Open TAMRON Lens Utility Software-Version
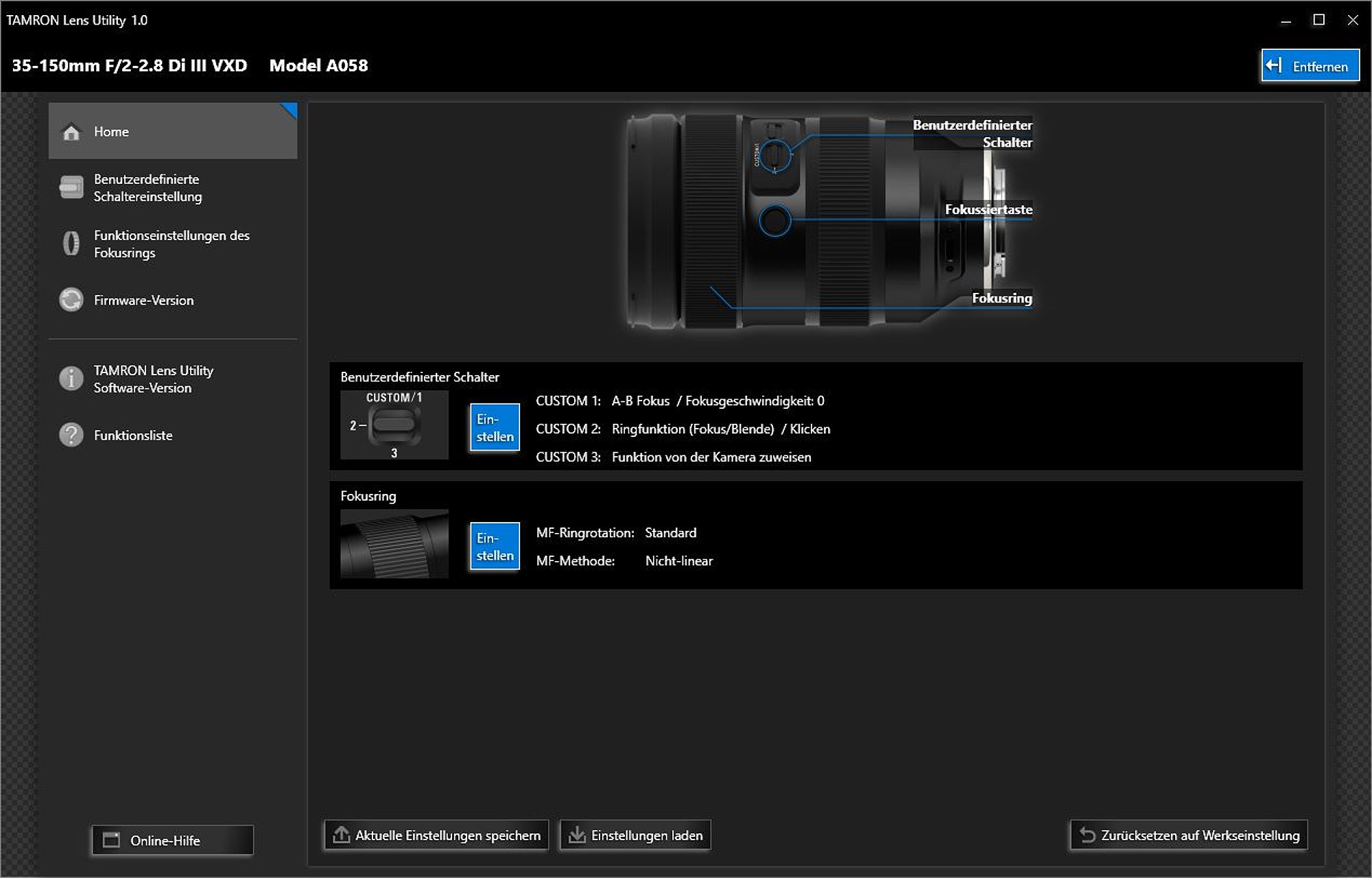 pos(173,379)
